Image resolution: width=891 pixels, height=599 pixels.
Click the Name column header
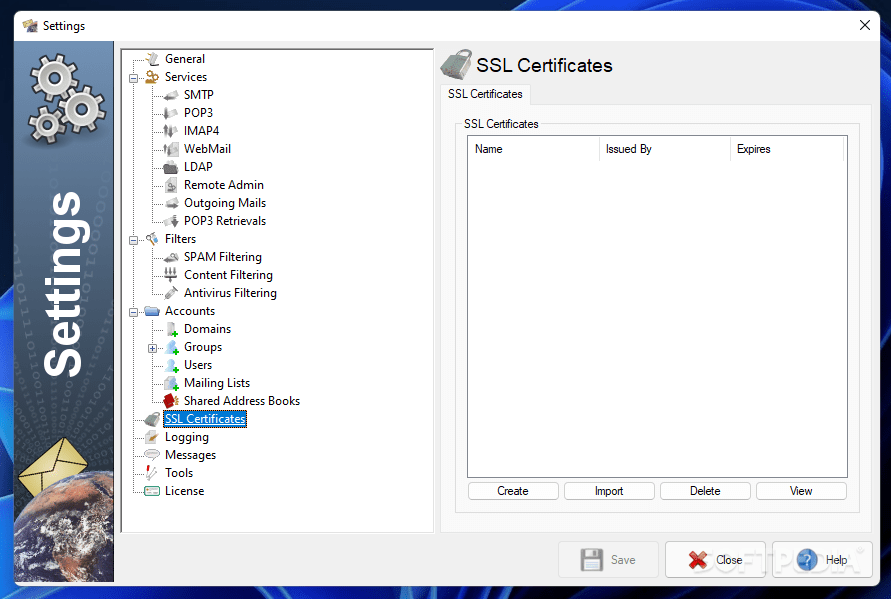(532, 148)
